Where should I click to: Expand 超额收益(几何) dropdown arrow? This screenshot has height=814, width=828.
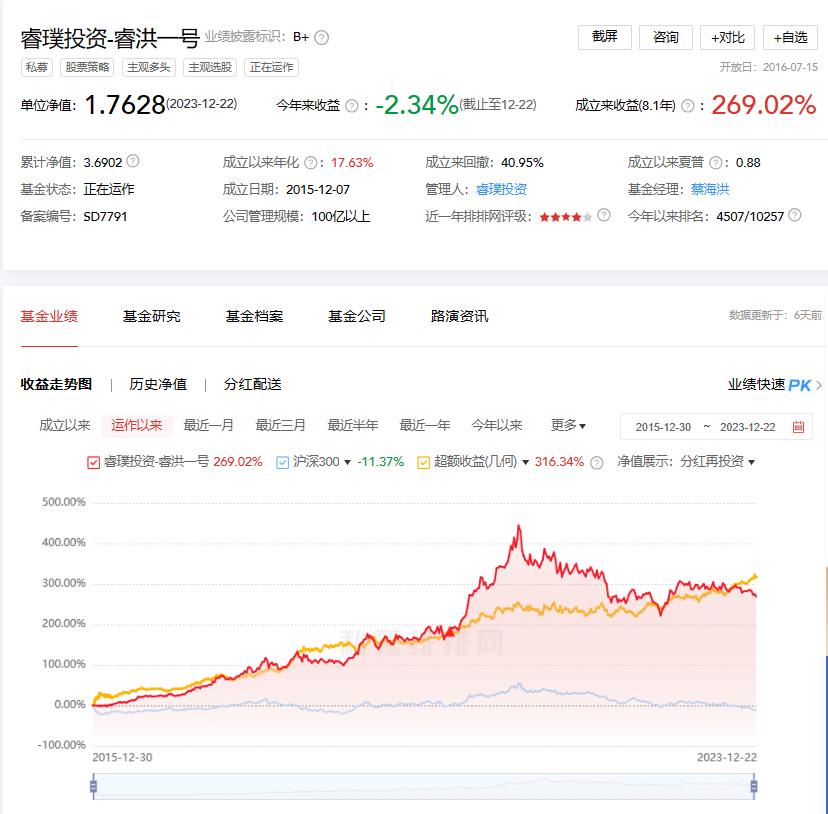coord(525,463)
